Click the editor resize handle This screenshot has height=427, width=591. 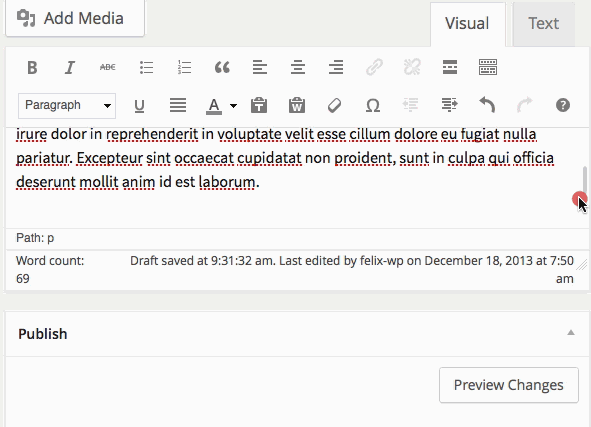click(582, 265)
